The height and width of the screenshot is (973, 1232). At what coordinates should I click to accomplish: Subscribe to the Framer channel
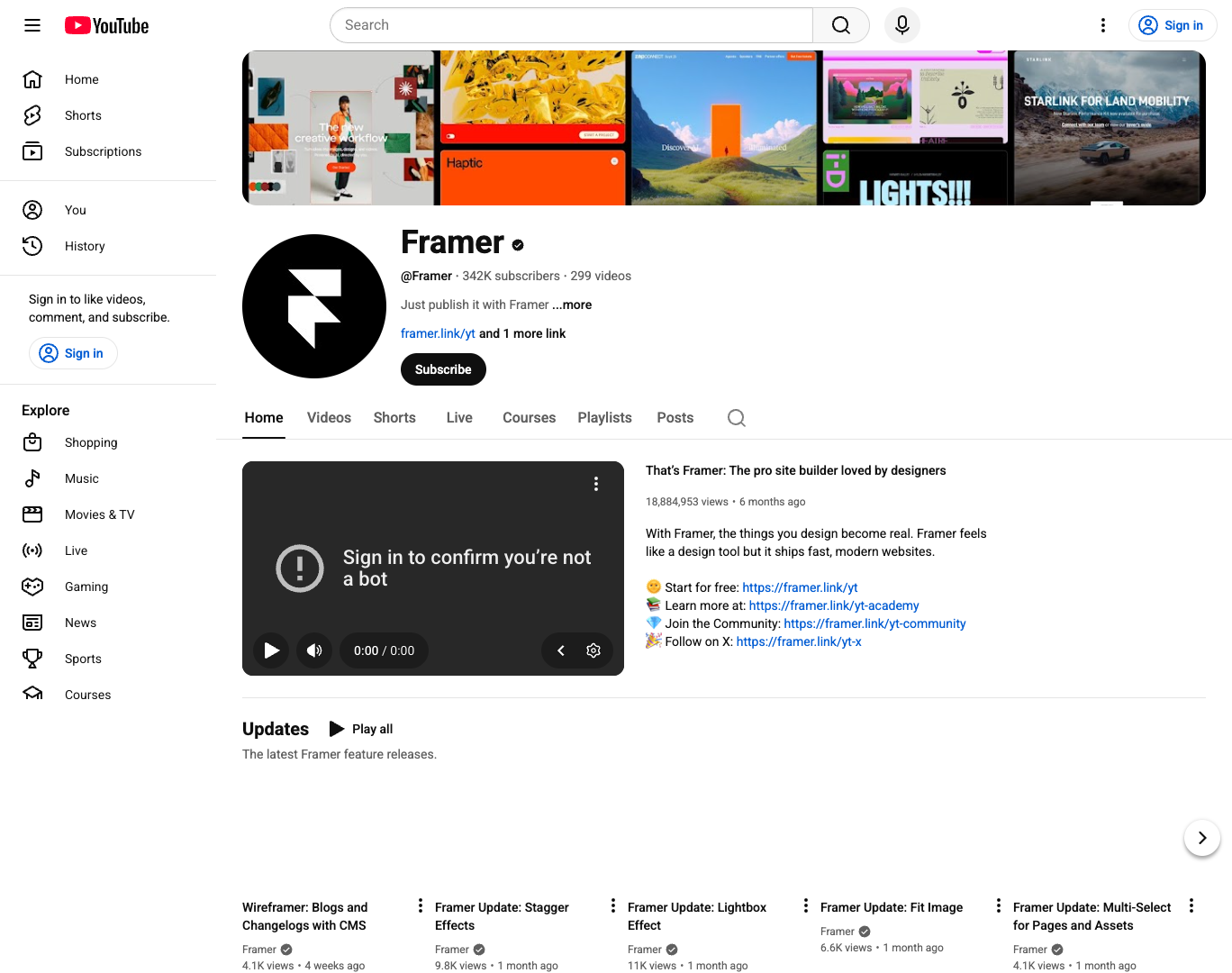442,369
